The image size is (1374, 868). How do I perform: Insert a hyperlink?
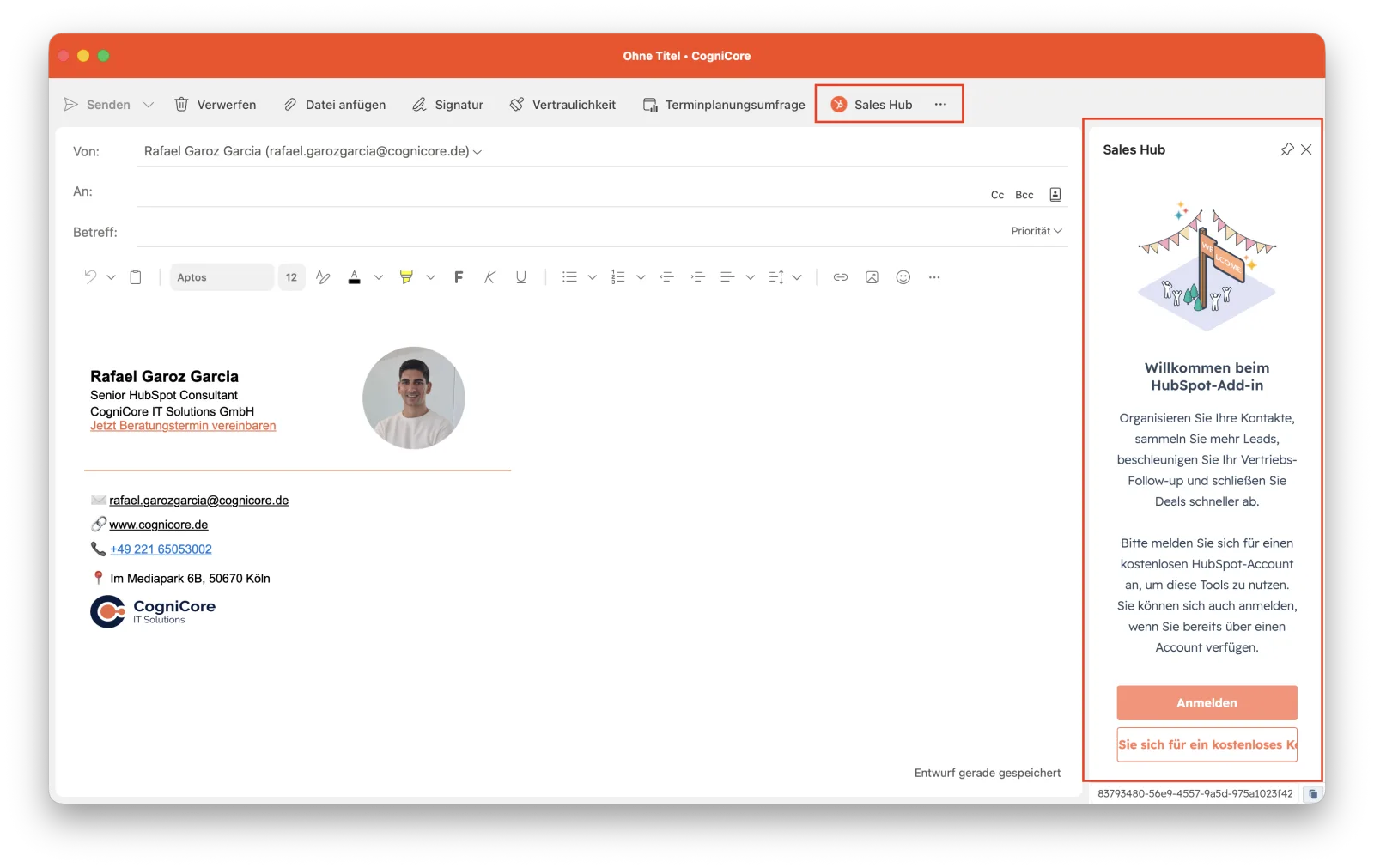[x=841, y=277]
